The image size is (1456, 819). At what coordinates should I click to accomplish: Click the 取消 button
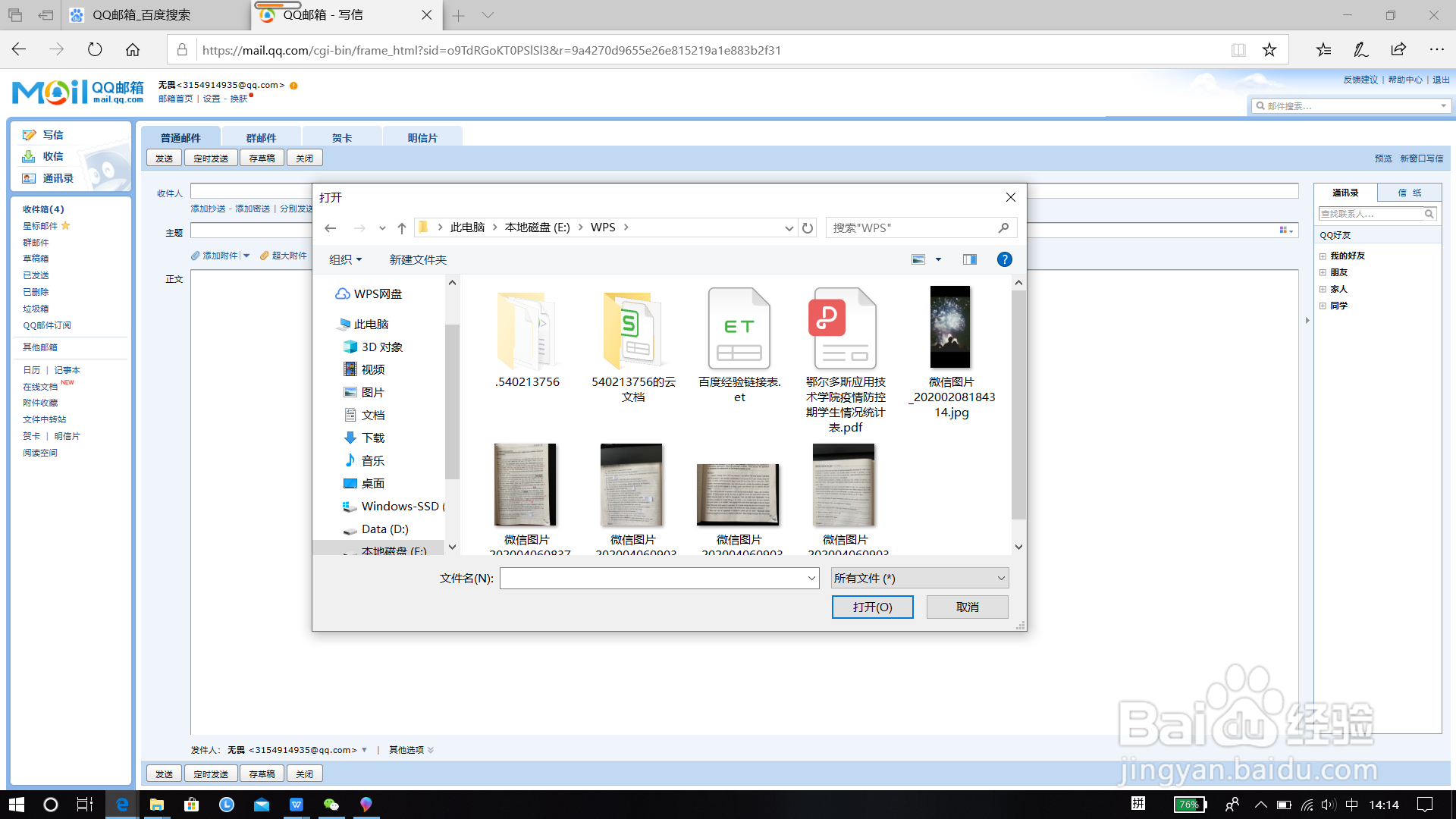(967, 607)
